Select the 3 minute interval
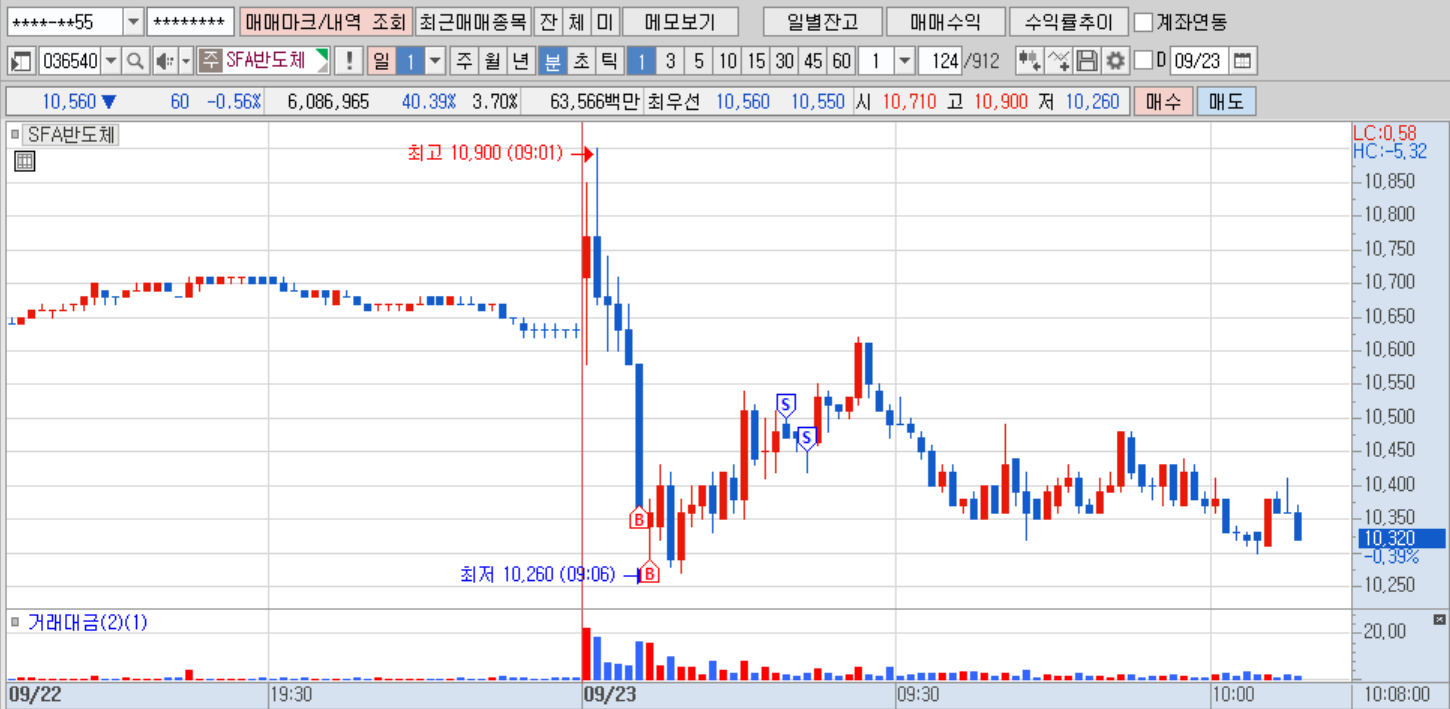Viewport: 1450px width, 709px height. pos(670,61)
